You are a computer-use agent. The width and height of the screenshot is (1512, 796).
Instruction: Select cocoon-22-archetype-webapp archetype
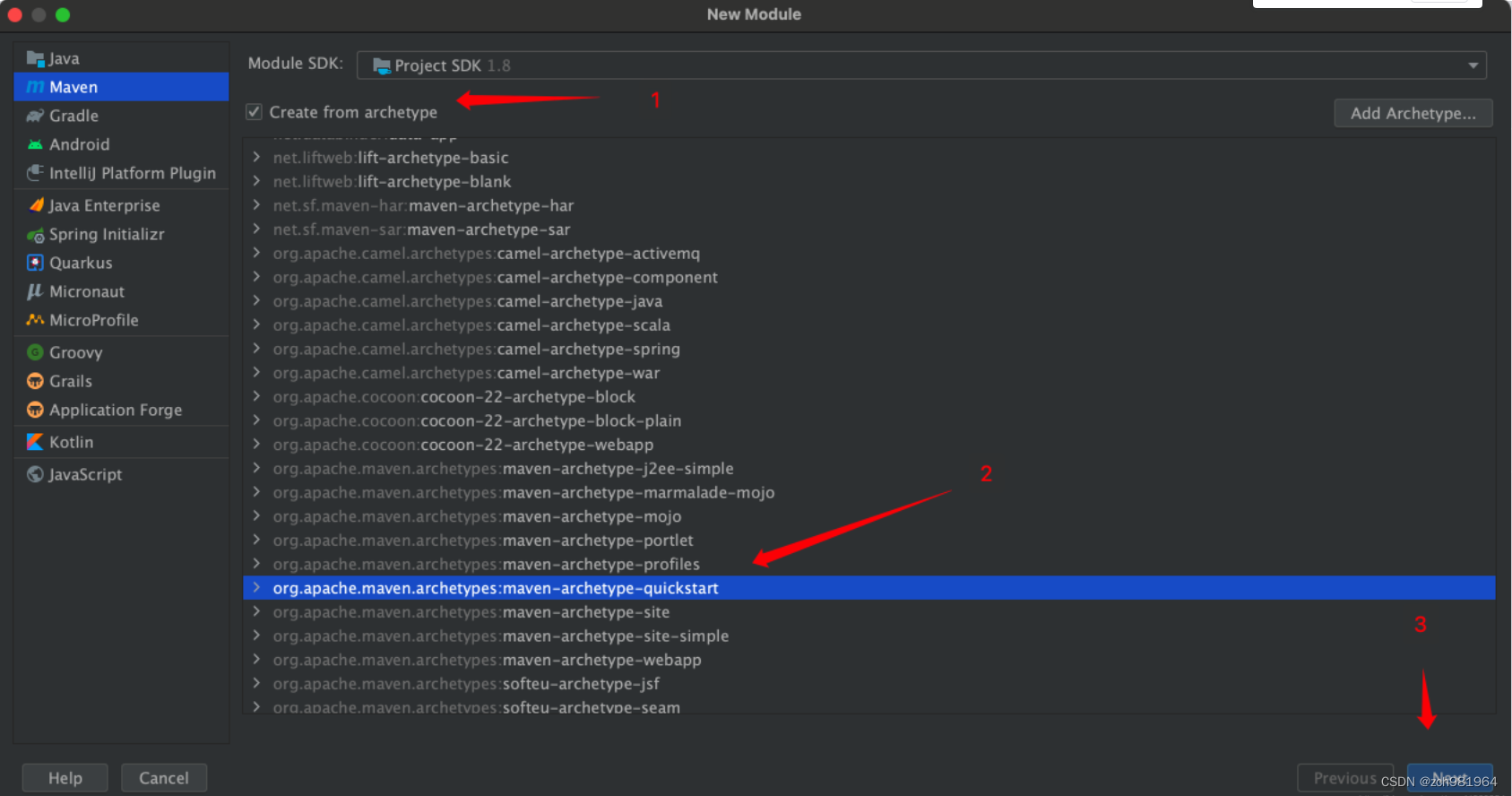point(868,445)
